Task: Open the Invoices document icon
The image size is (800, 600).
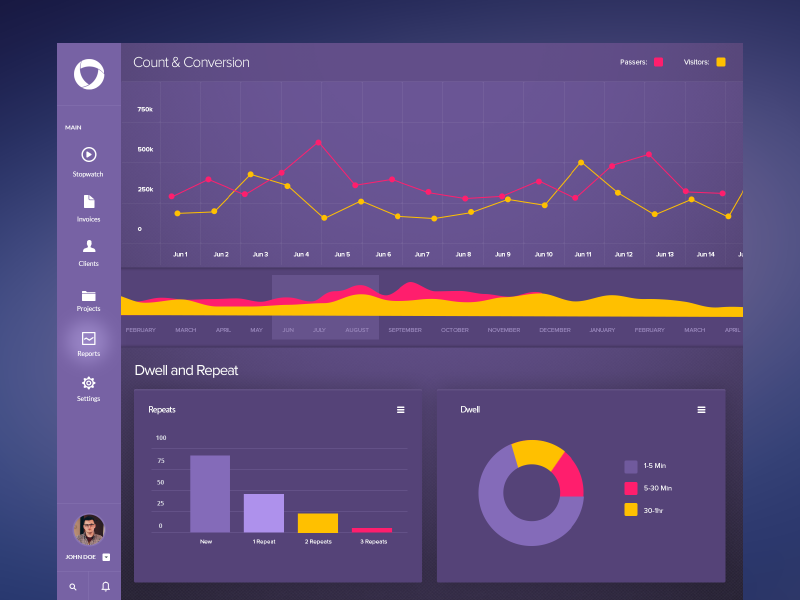Action: pyautogui.click(x=89, y=202)
